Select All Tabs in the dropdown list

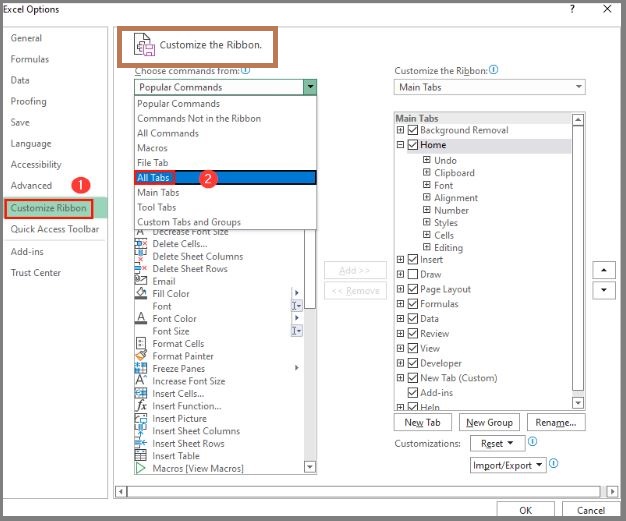[x=225, y=178]
